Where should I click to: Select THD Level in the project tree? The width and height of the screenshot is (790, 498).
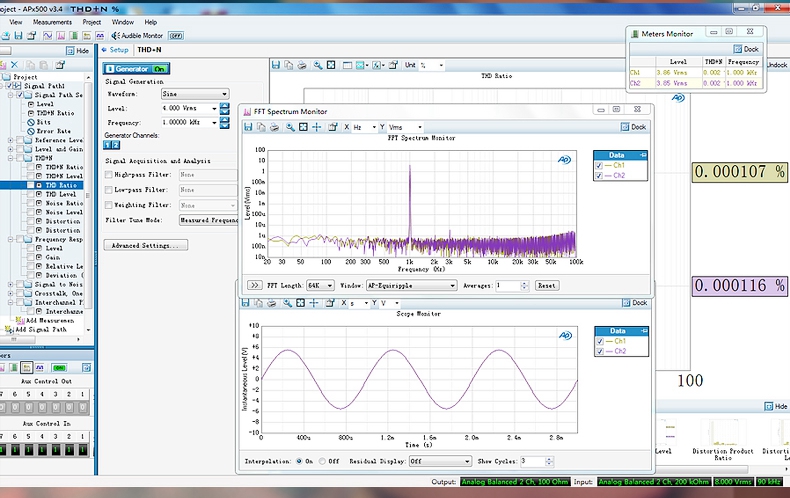(59, 194)
